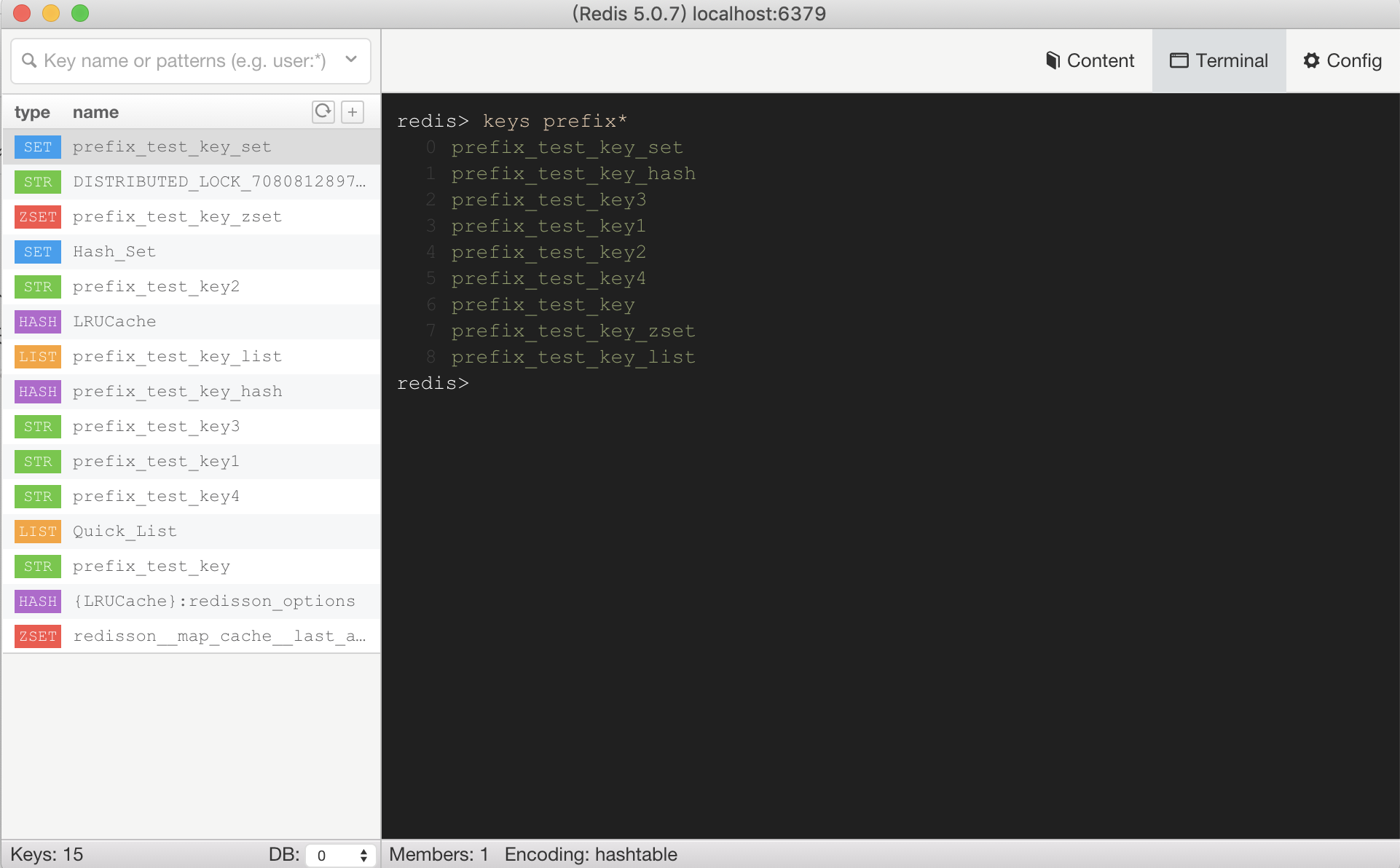Open the Config tab
This screenshot has width=1400, height=868.
1342,61
